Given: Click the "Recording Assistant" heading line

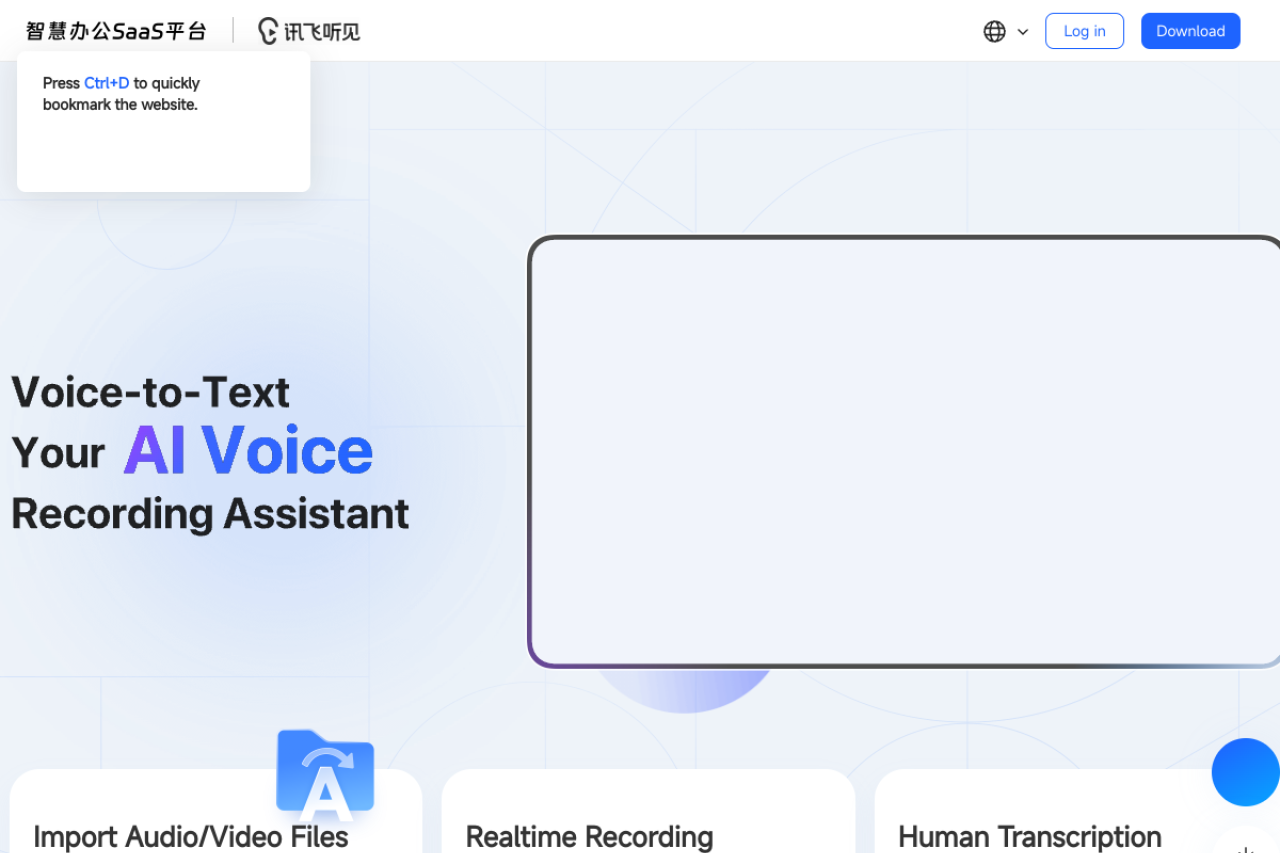Looking at the screenshot, I should [x=210, y=514].
